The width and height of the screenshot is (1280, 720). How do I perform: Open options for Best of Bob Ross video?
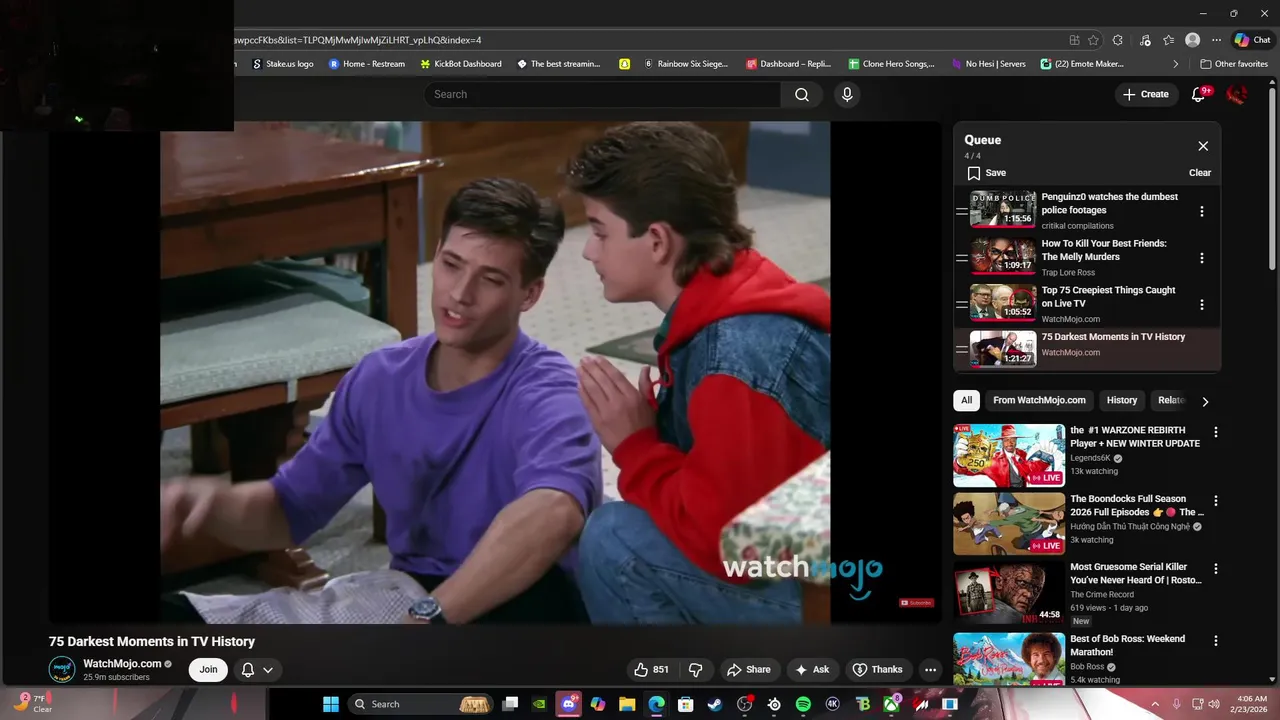(x=1216, y=640)
